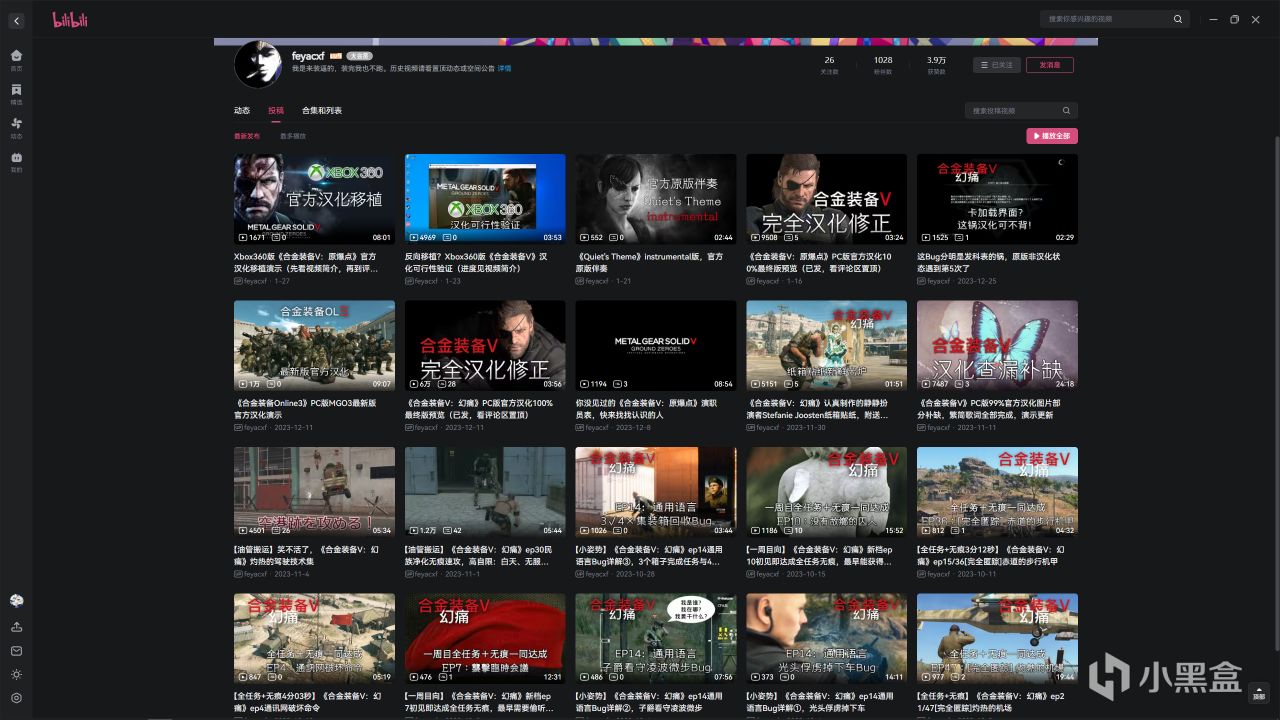The height and width of the screenshot is (720, 1280).
Task: Open the 05:44 ep30 video thumbnail
Action: point(485,492)
